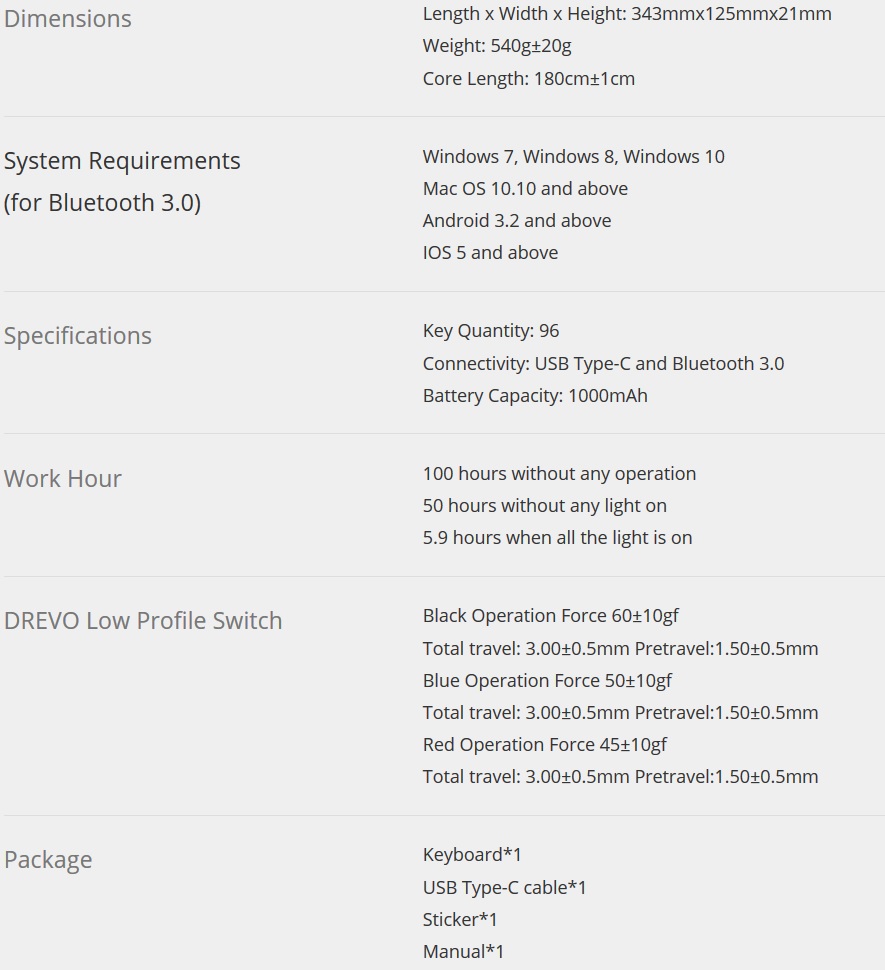Click the Work Hour heading
The height and width of the screenshot is (970, 885).
(x=63, y=479)
